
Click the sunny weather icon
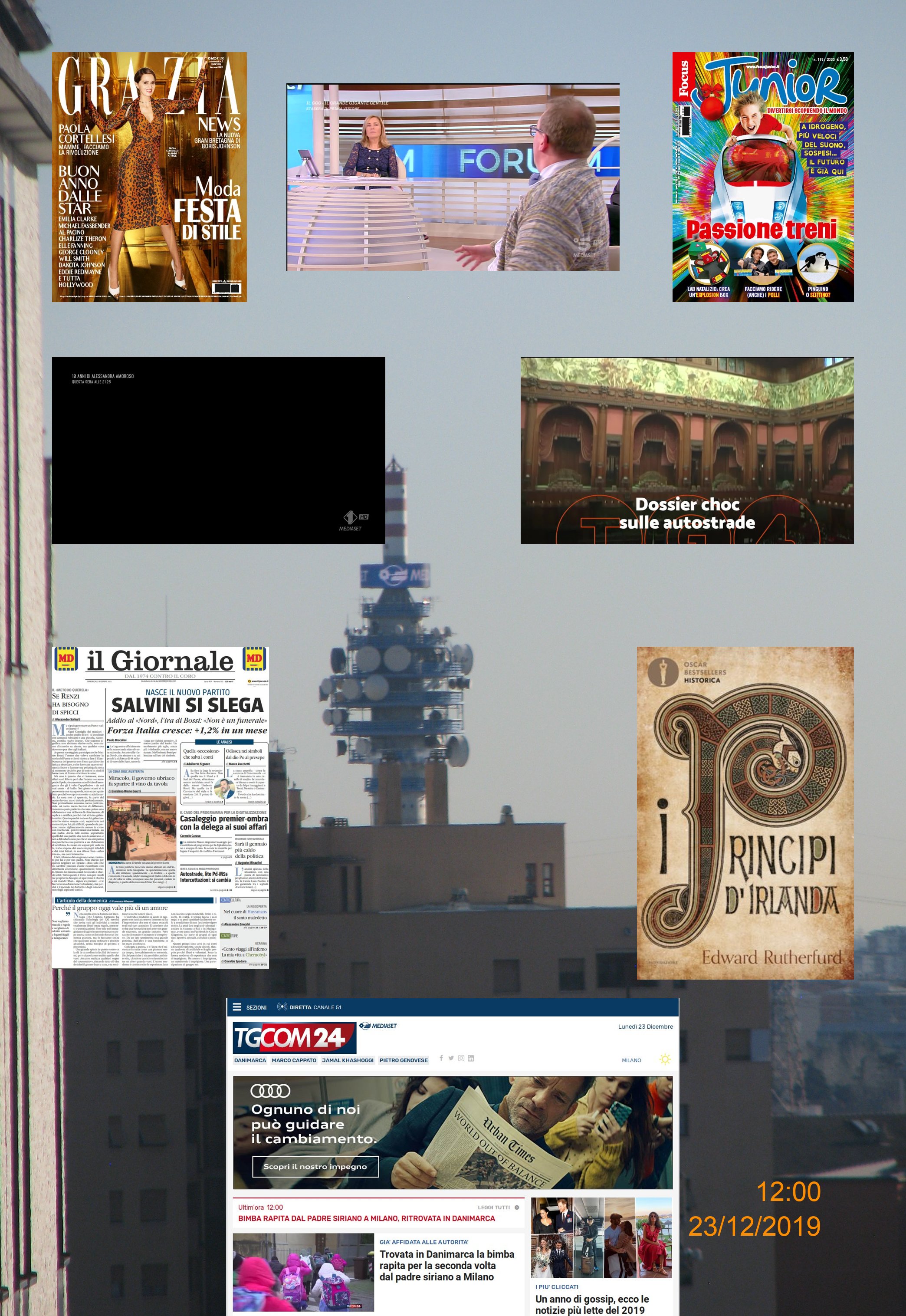[x=665, y=1059]
